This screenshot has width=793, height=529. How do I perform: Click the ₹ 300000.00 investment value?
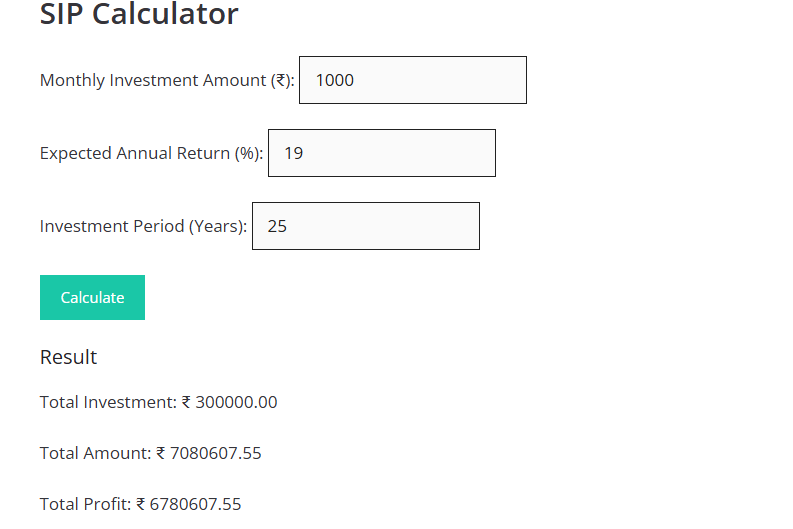tap(229, 402)
